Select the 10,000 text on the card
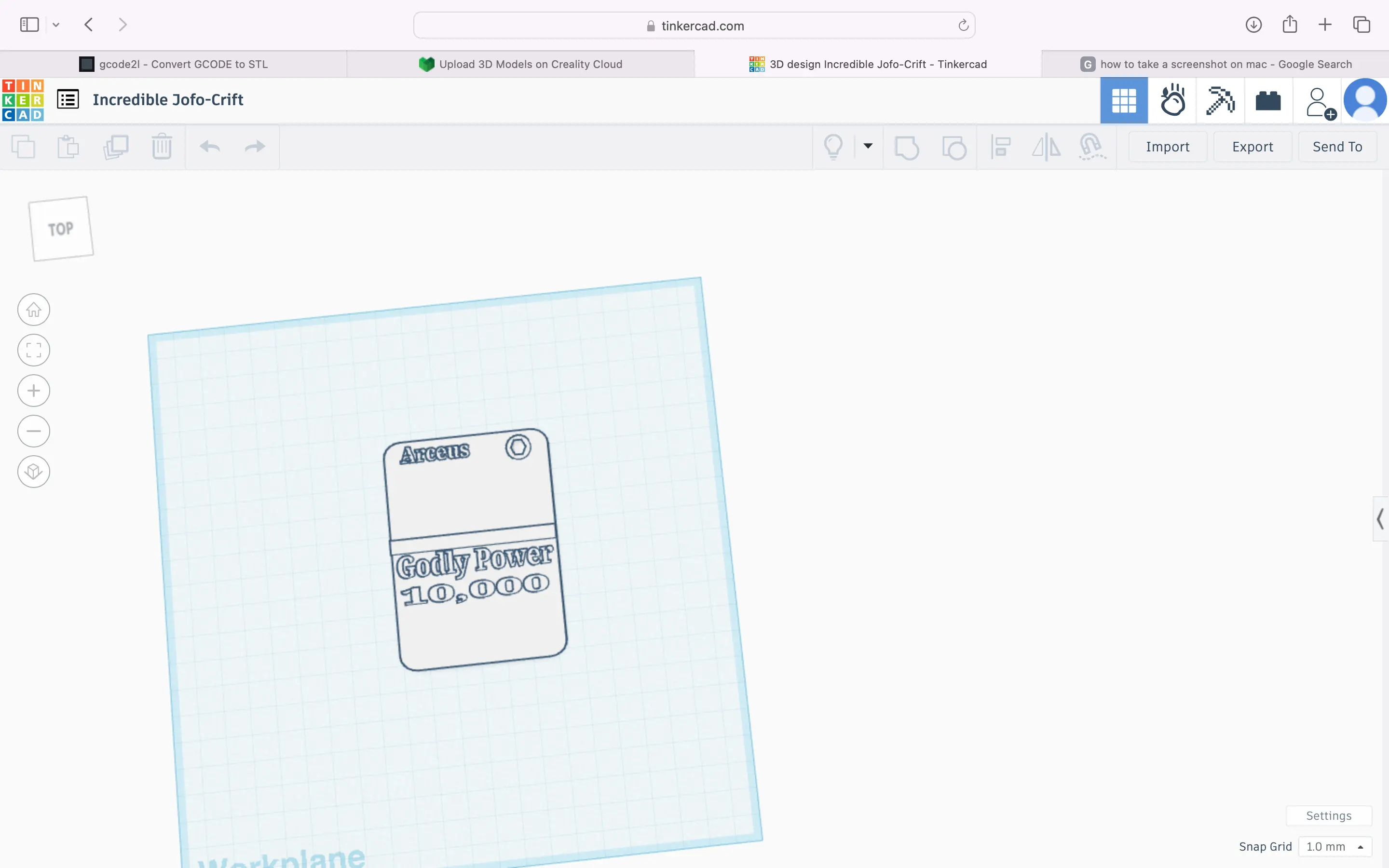This screenshot has height=868, width=1389. [x=475, y=590]
